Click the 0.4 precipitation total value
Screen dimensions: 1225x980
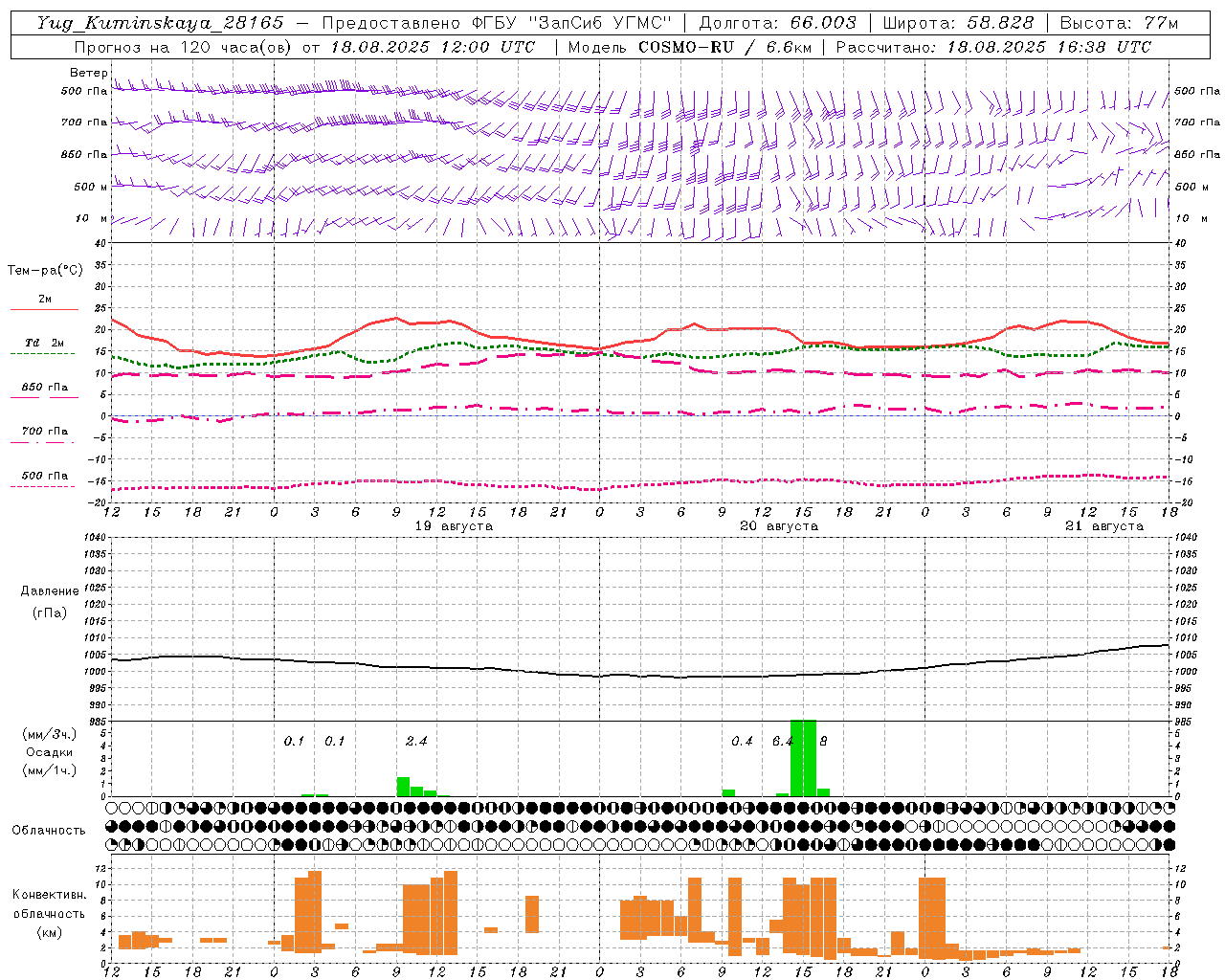pyautogui.click(x=742, y=741)
